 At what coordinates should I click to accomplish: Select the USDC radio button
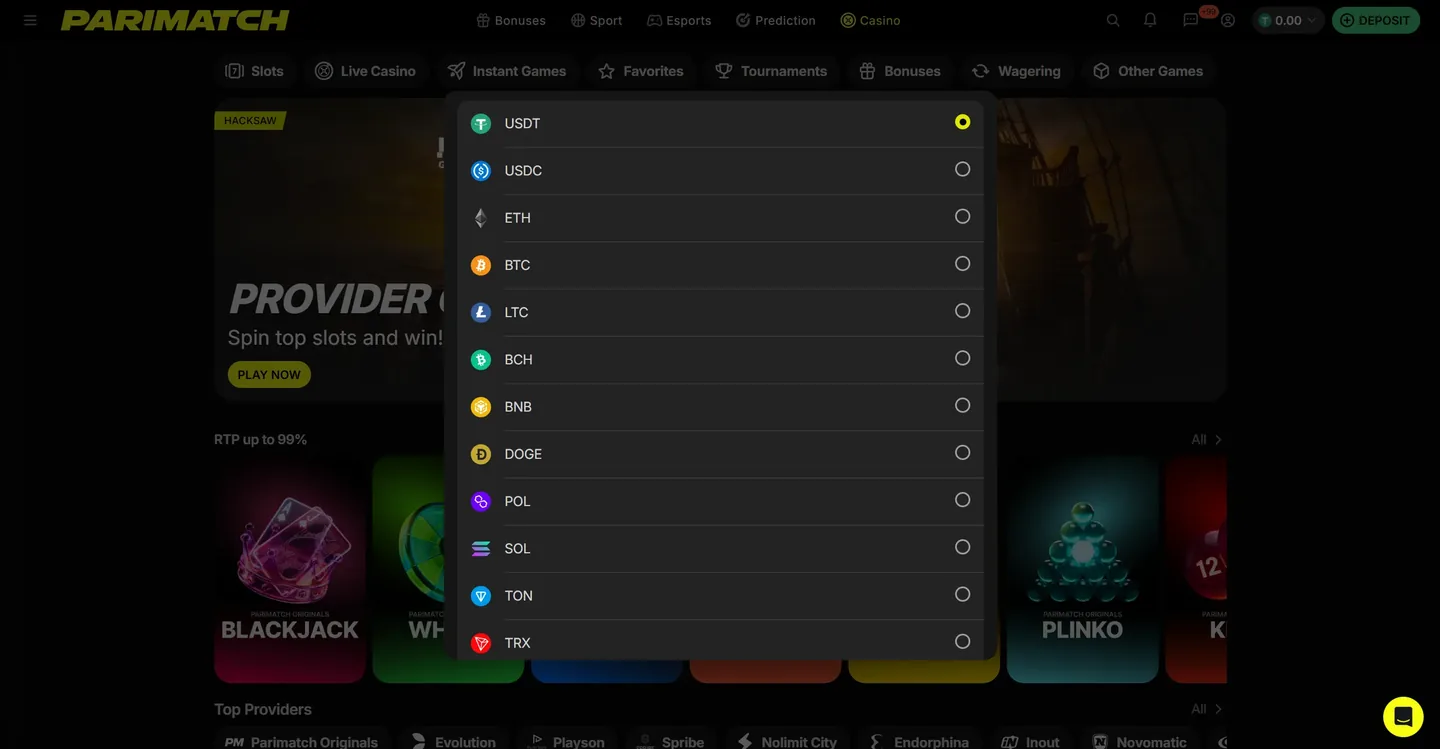[x=963, y=169]
